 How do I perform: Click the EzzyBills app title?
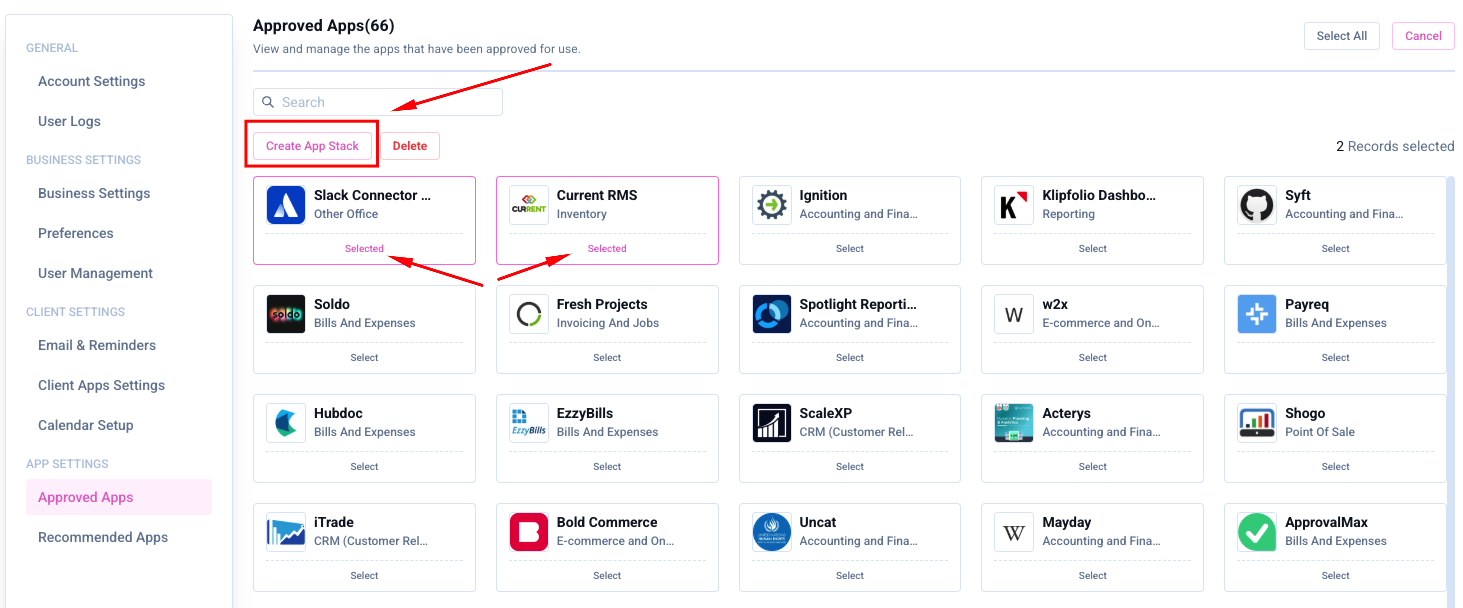(585, 413)
